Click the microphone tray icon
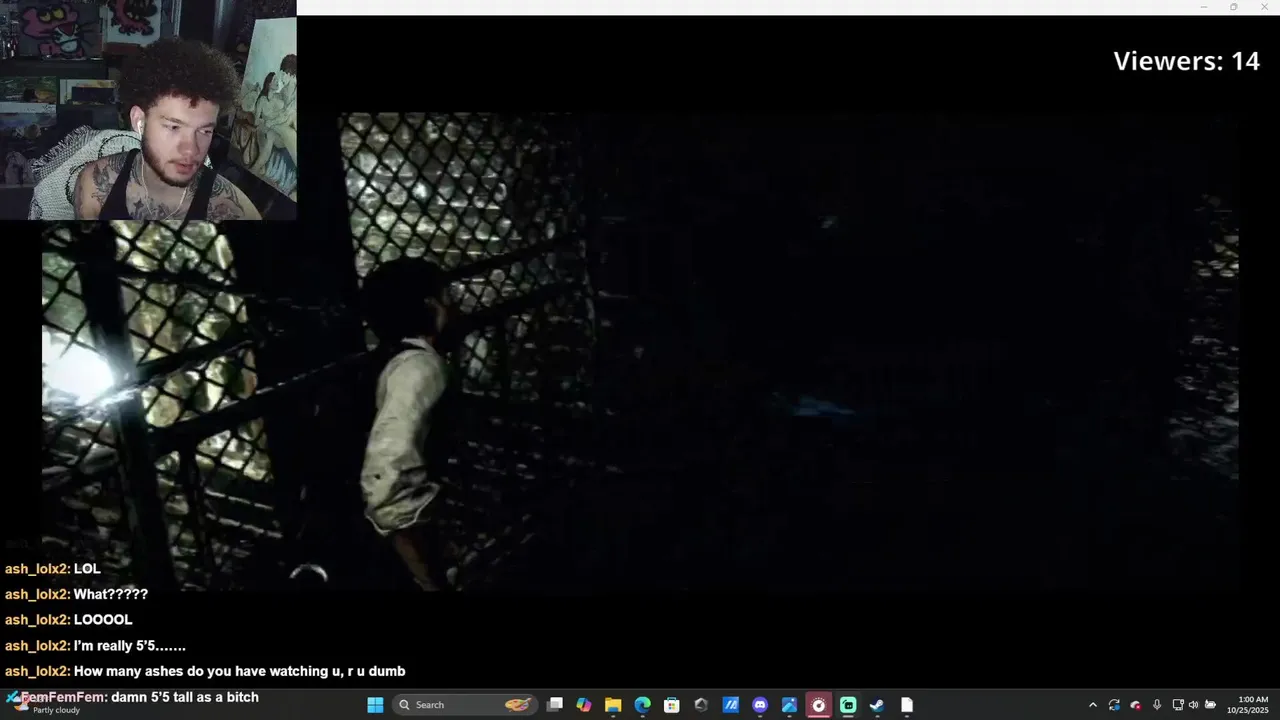The height and width of the screenshot is (720, 1280). 1157,705
